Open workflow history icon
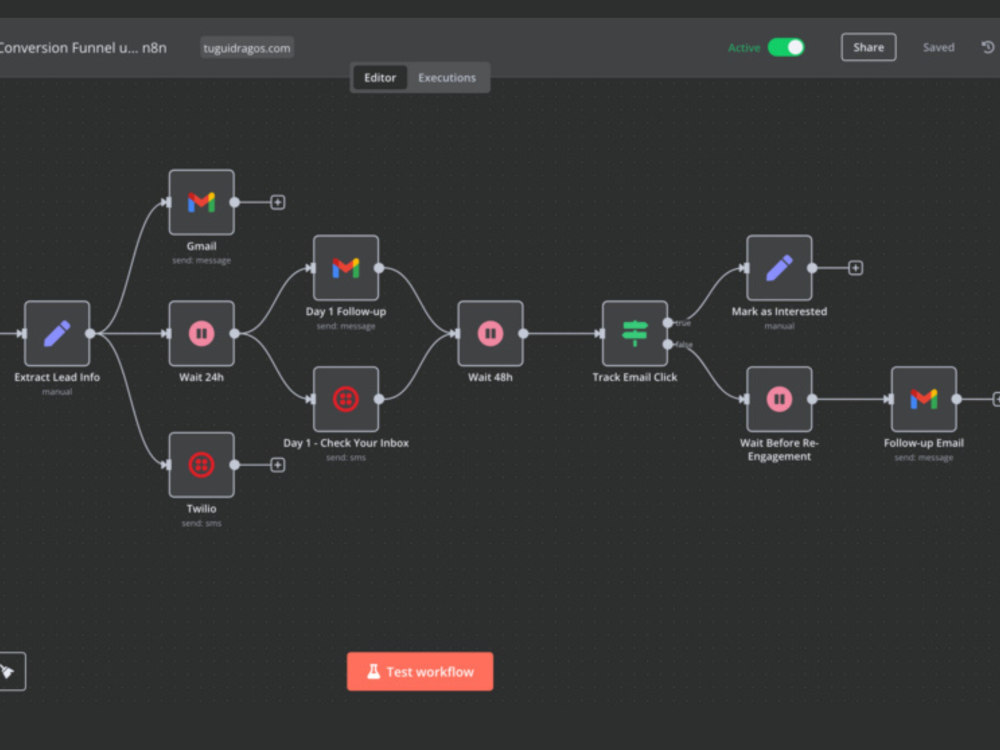1000x750 pixels. point(988,47)
